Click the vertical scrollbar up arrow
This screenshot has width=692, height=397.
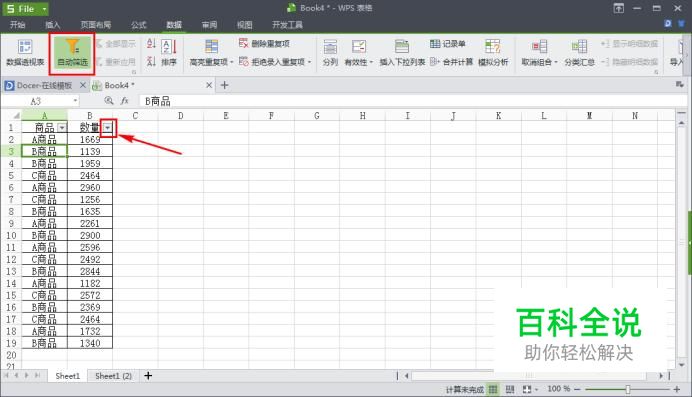click(681, 122)
